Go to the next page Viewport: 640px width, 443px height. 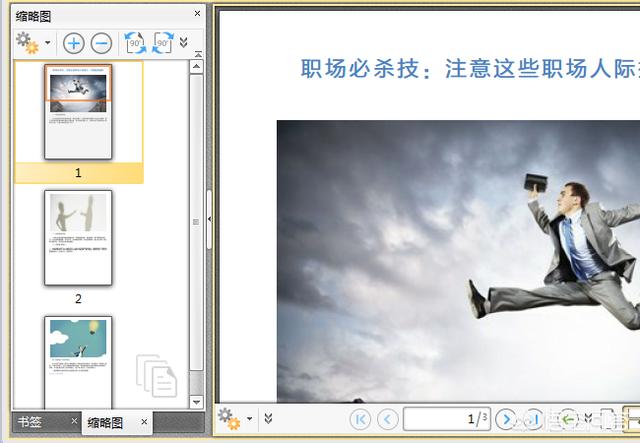tap(506, 419)
